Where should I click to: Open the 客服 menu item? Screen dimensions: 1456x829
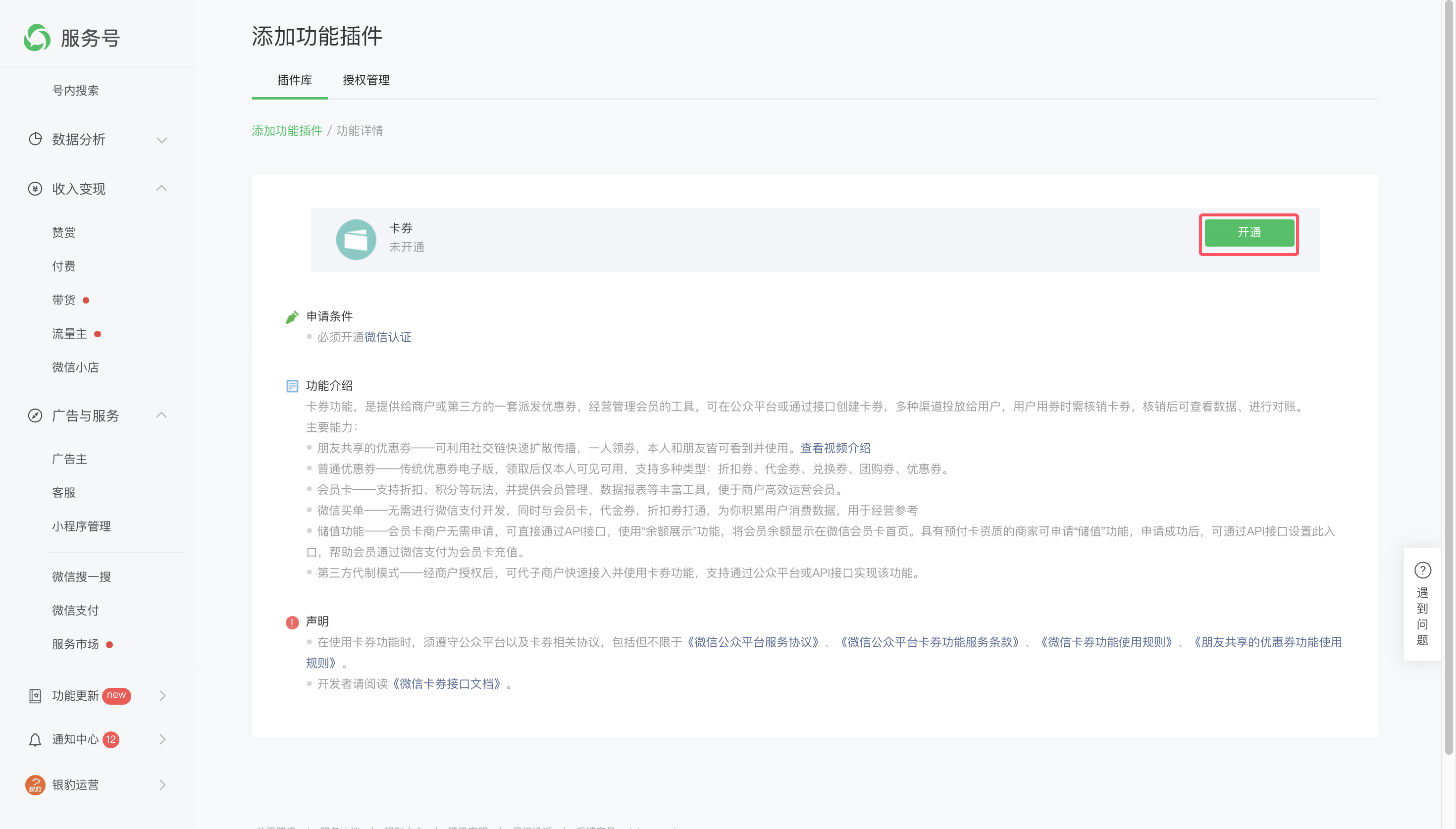(64, 493)
